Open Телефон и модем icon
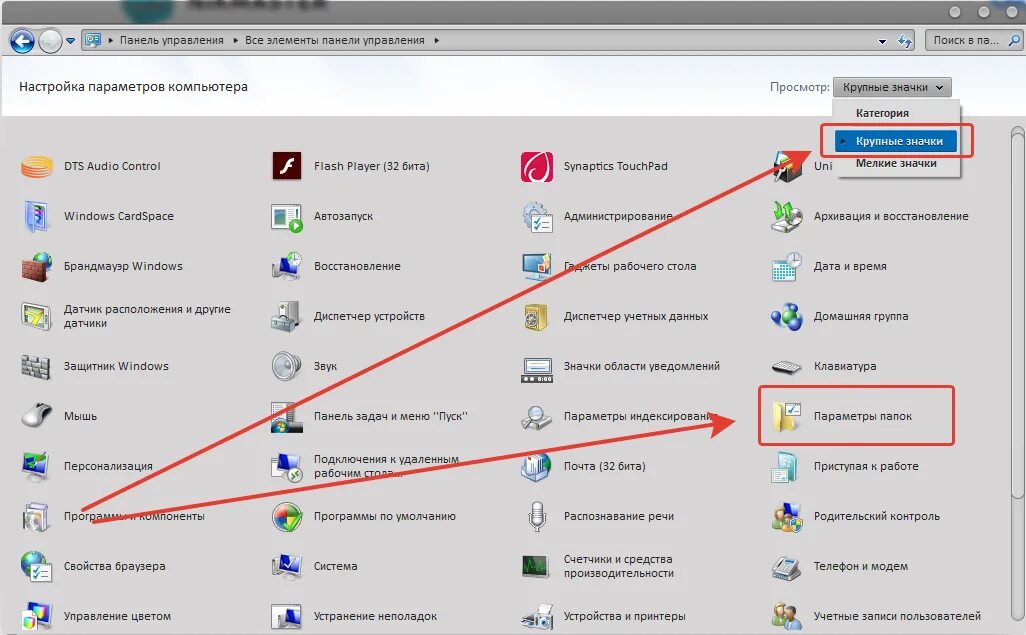Screen dimensions: 1026x635 tap(787, 567)
